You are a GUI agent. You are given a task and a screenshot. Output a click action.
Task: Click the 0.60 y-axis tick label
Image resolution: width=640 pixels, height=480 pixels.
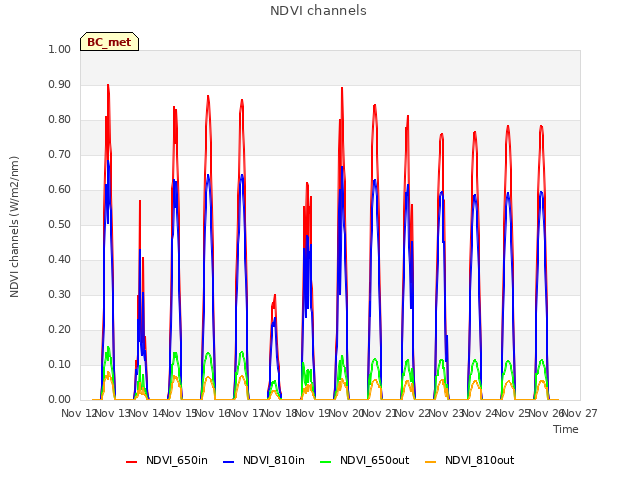coord(60,189)
